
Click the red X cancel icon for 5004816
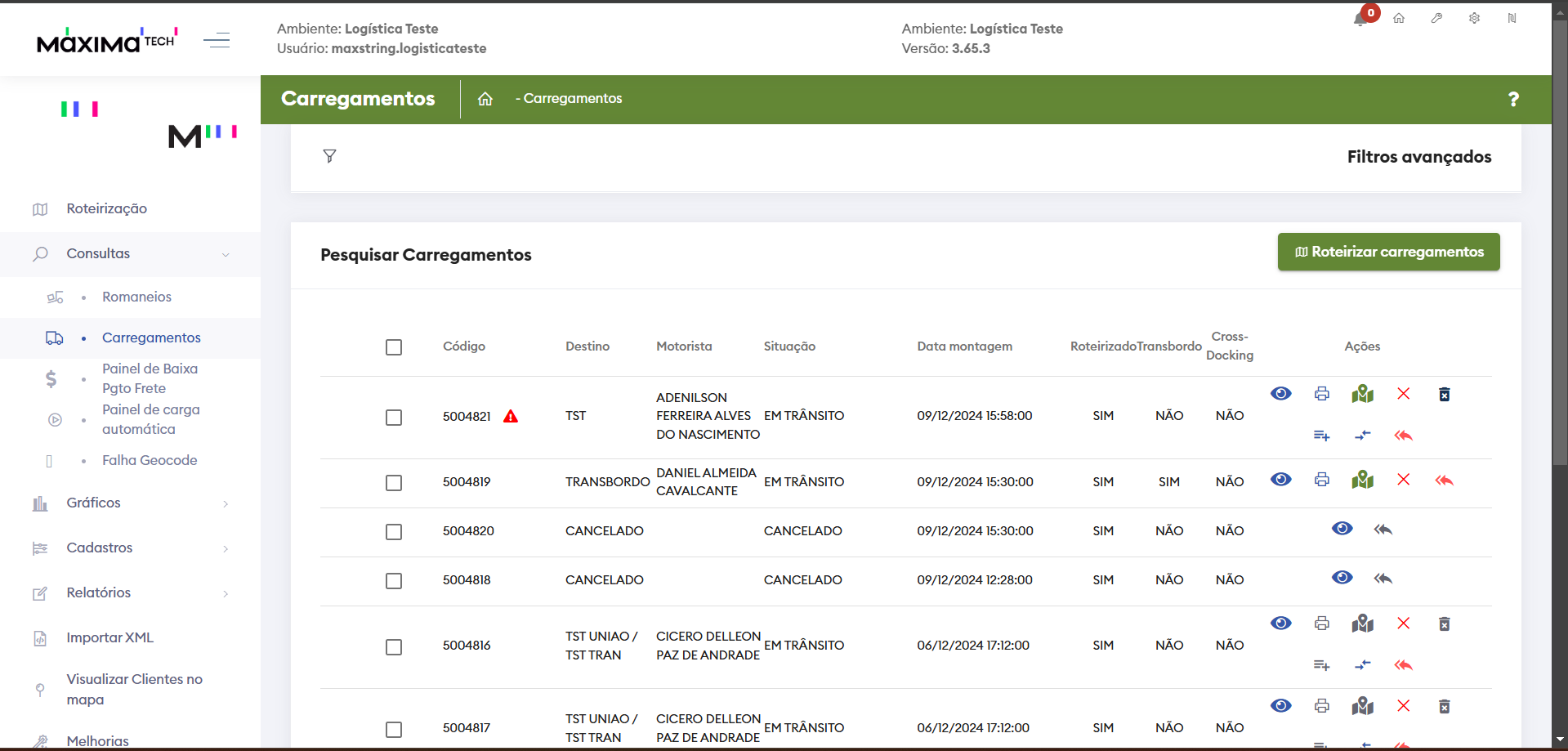click(x=1403, y=624)
